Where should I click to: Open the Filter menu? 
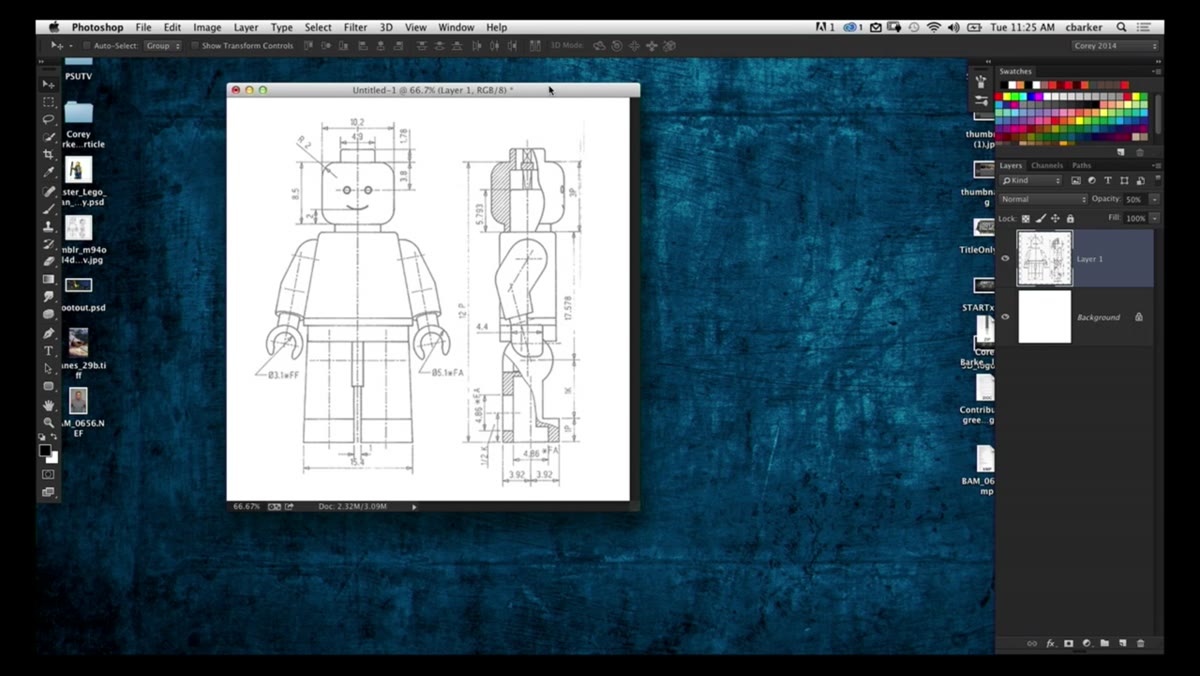(355, 27)
